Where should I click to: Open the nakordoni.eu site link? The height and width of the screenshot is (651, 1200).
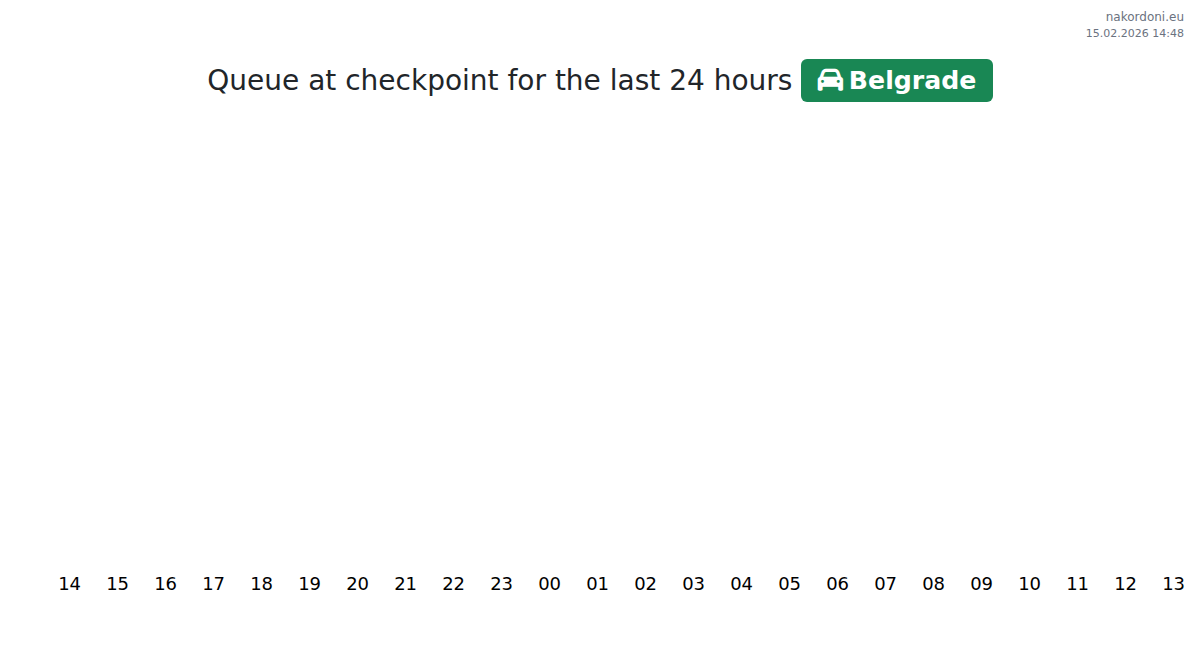[x=1144, y=16]
